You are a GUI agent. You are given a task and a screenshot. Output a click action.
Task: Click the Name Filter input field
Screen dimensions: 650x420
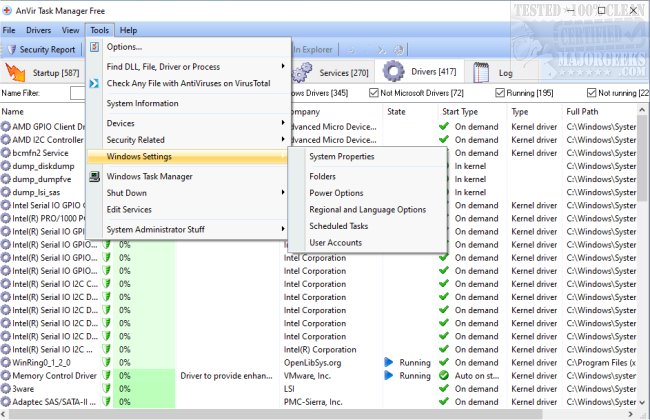[78, 93]
